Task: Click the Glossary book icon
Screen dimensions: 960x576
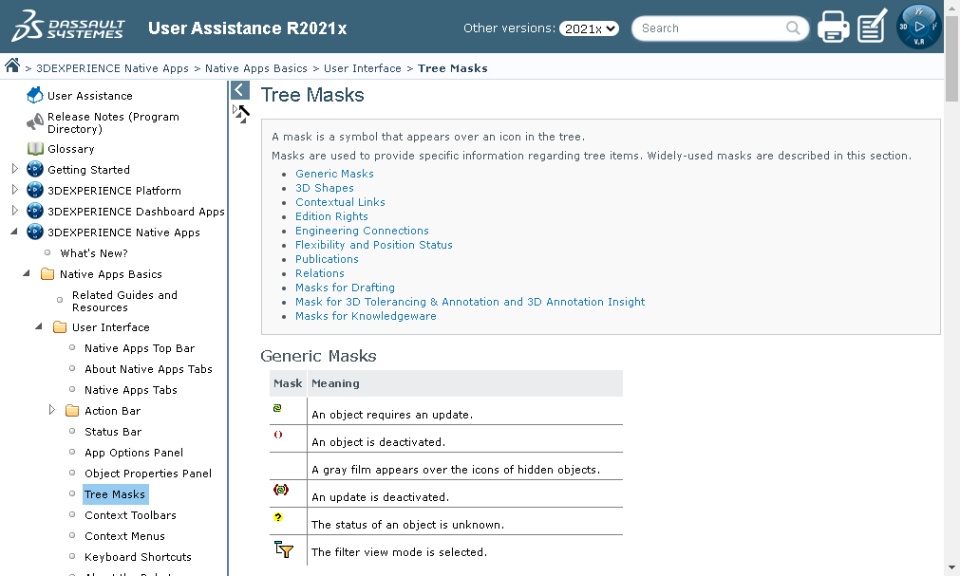Action: click(35, 149)
